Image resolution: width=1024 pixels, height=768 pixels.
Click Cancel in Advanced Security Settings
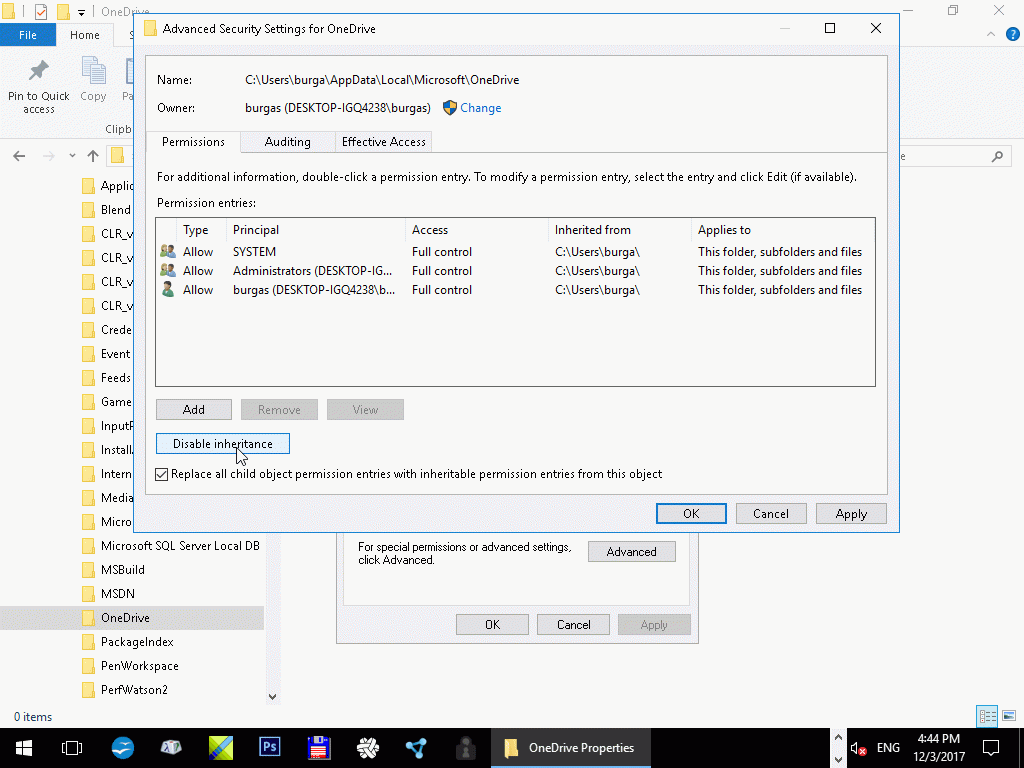click(x=771, y=514)
